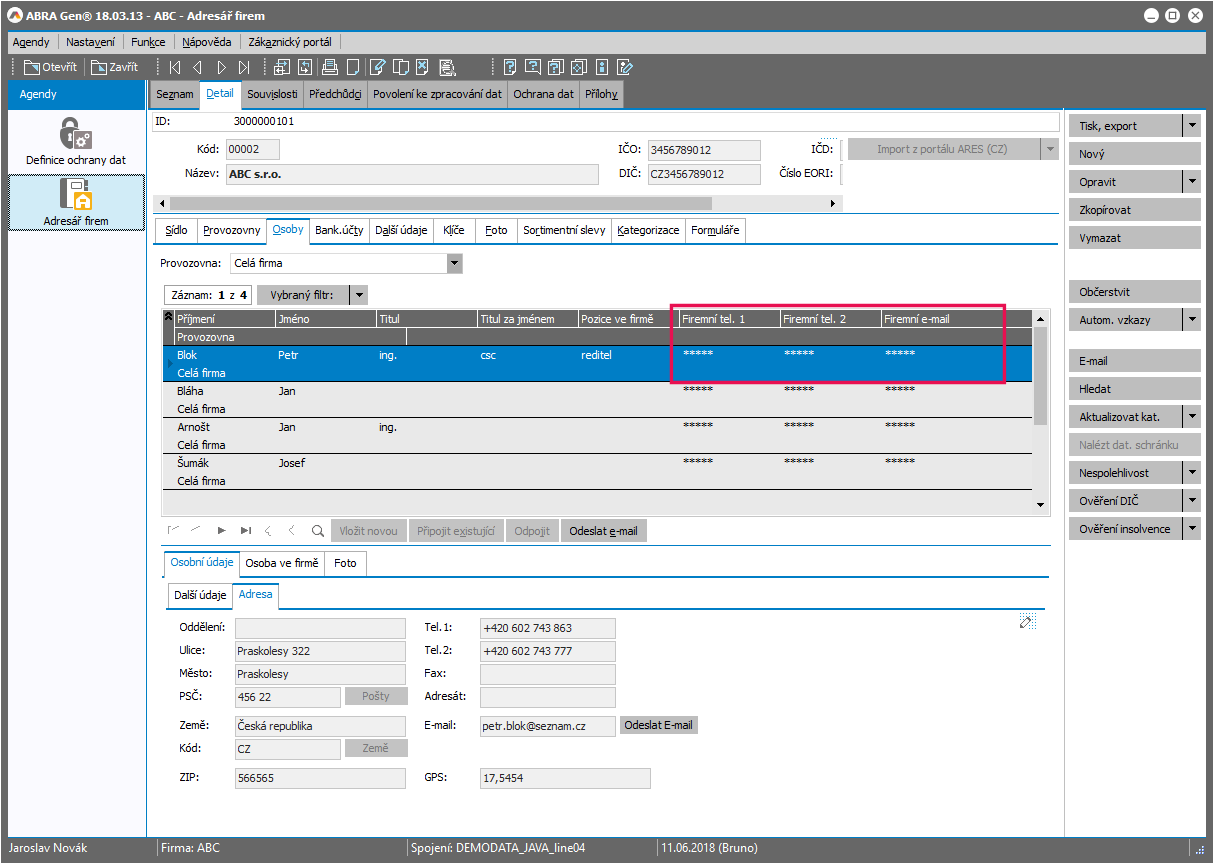Open the Provozovna dropdown
Screen dimensions: 1214x864
[x=455, y=263]
